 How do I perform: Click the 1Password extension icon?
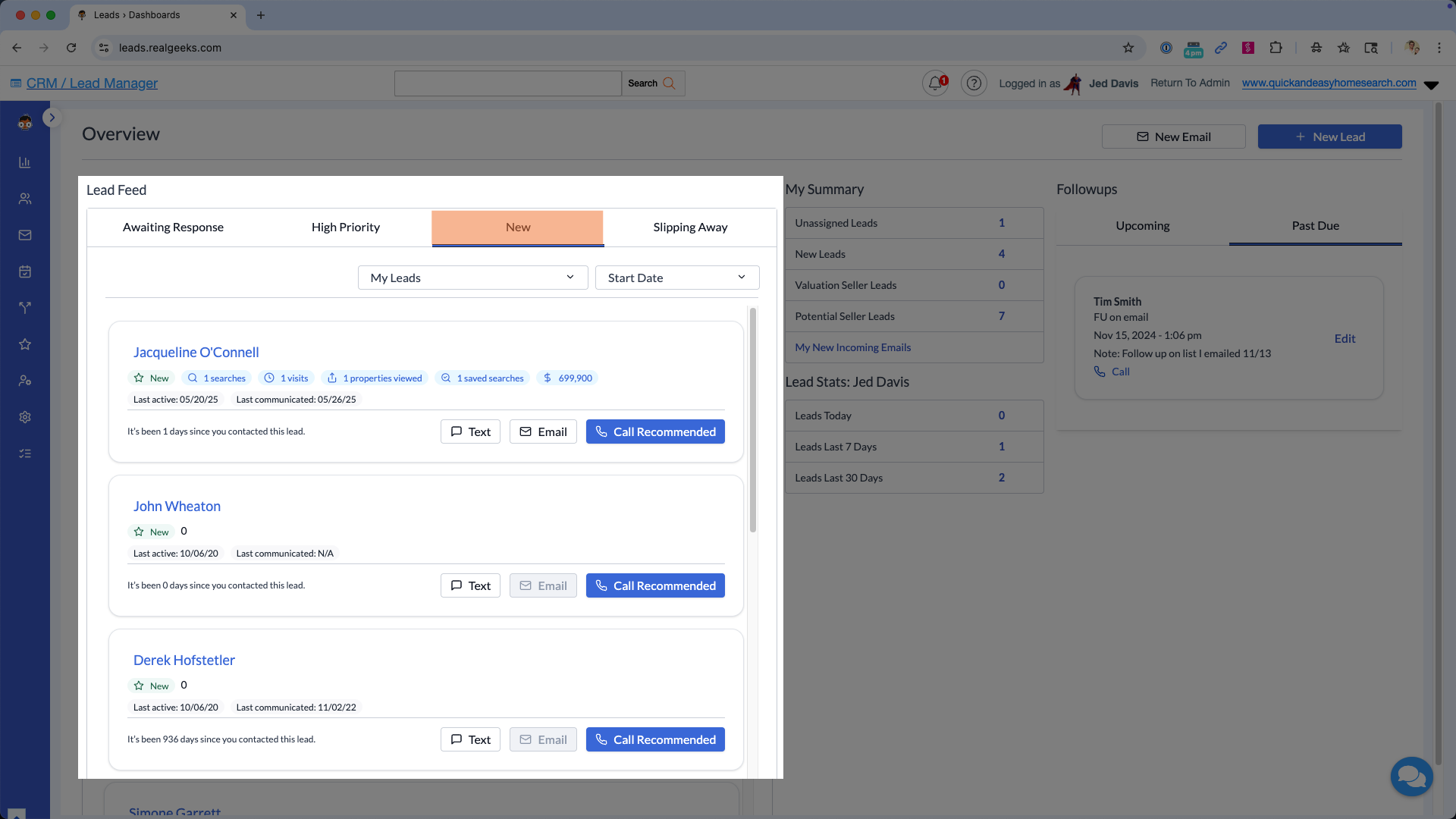pos(1166,48)
